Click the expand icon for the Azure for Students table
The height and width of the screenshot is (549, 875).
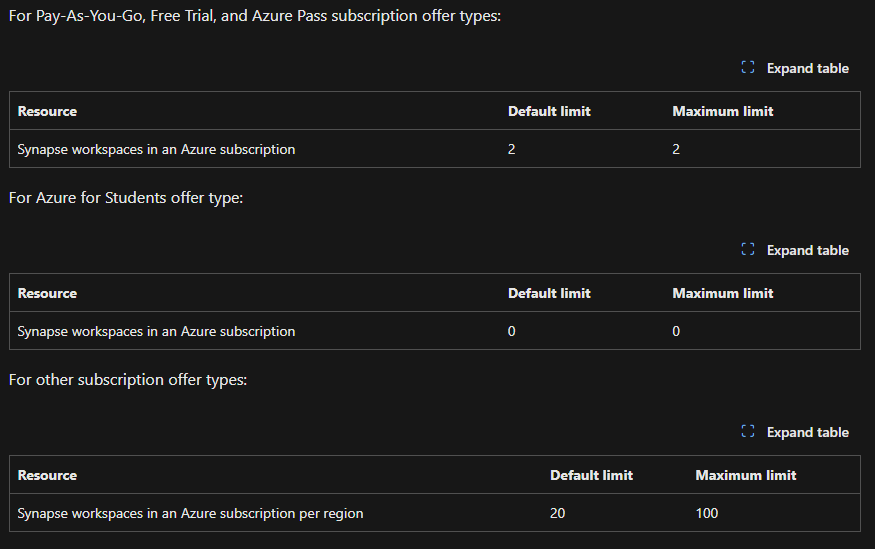coord(747,251)
